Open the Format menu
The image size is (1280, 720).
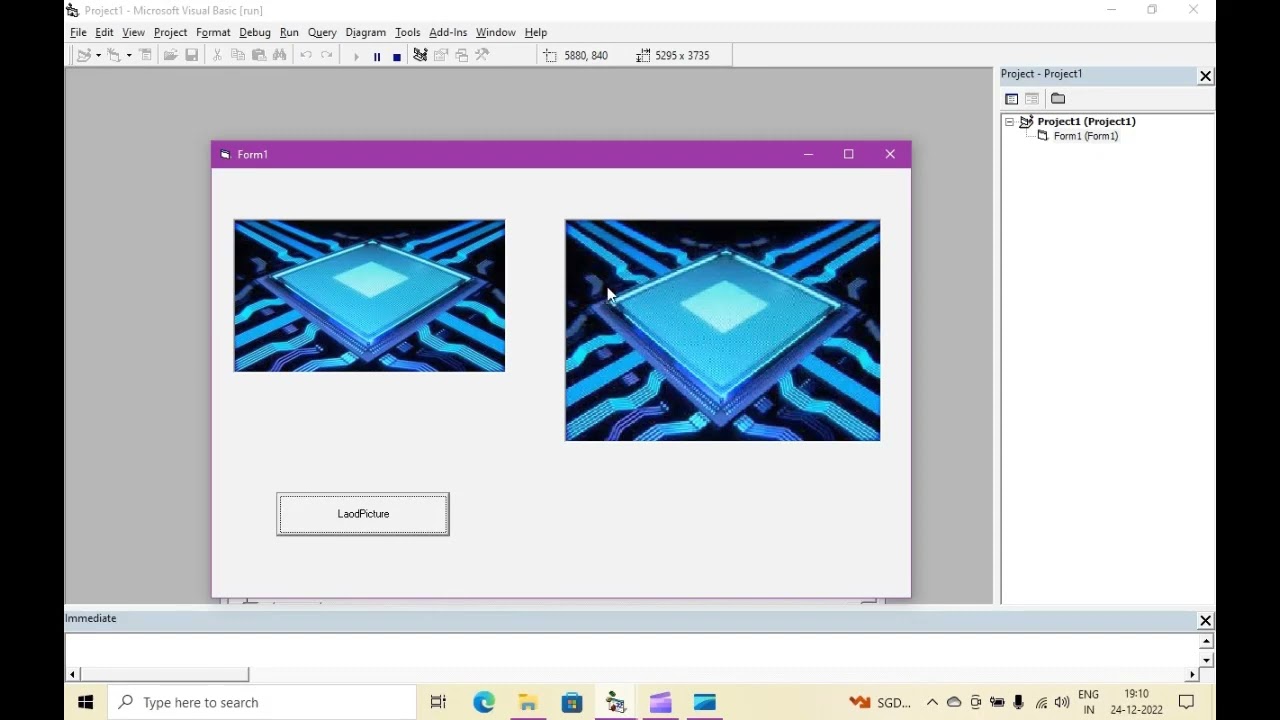tap(213, 33)
